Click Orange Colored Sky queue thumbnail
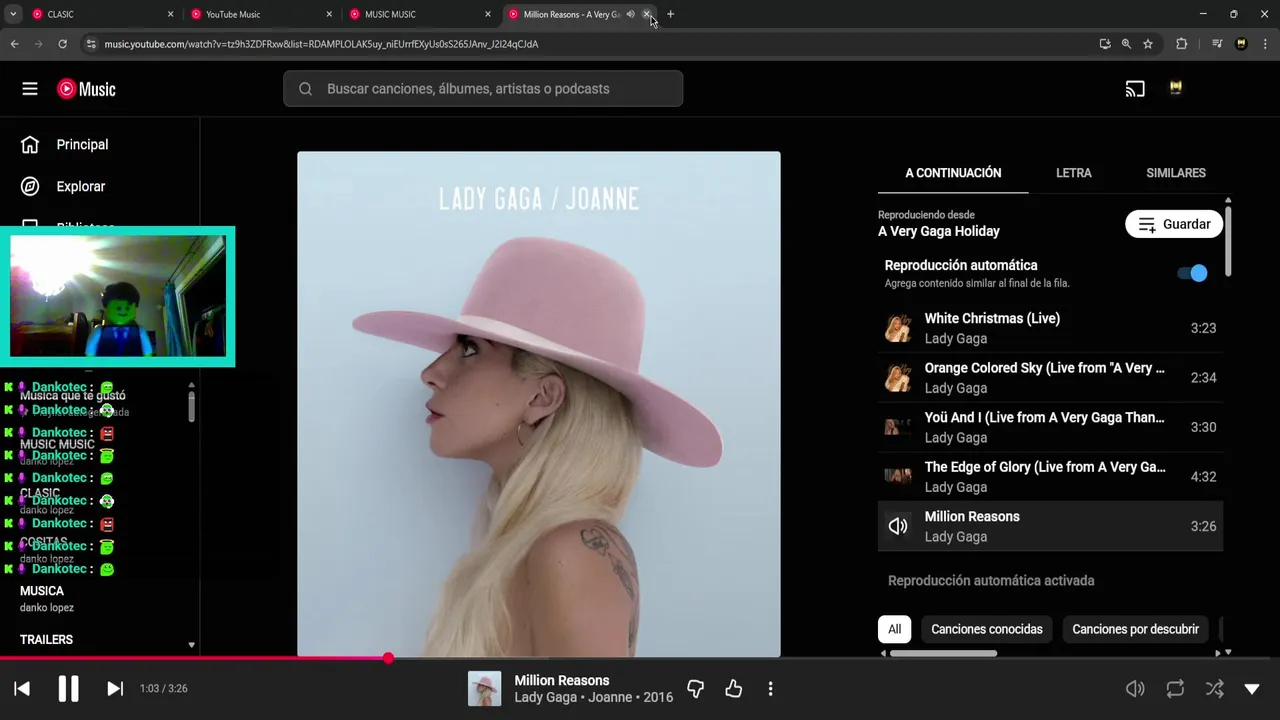The image size is (1280, 720). (x=898, y=378)
